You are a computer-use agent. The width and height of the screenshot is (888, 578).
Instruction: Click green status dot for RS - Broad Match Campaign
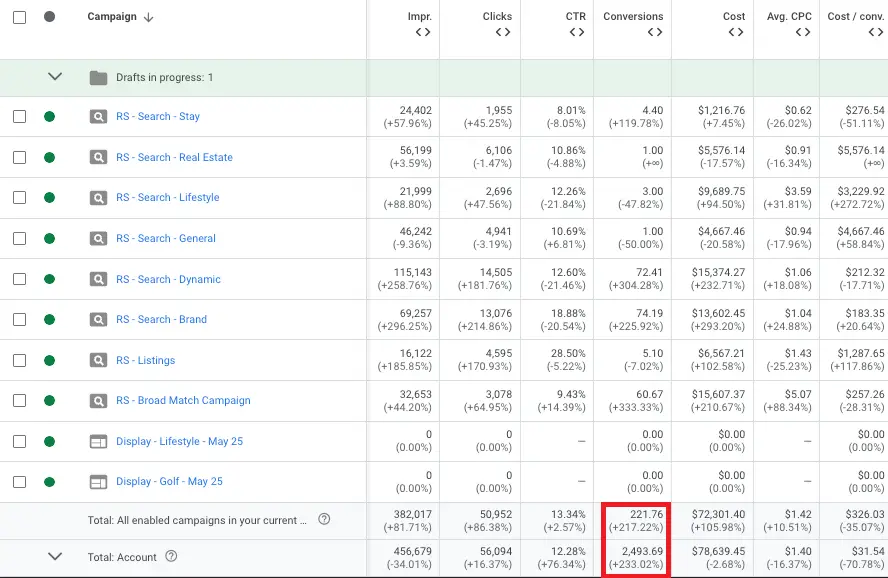click(49, 400)
